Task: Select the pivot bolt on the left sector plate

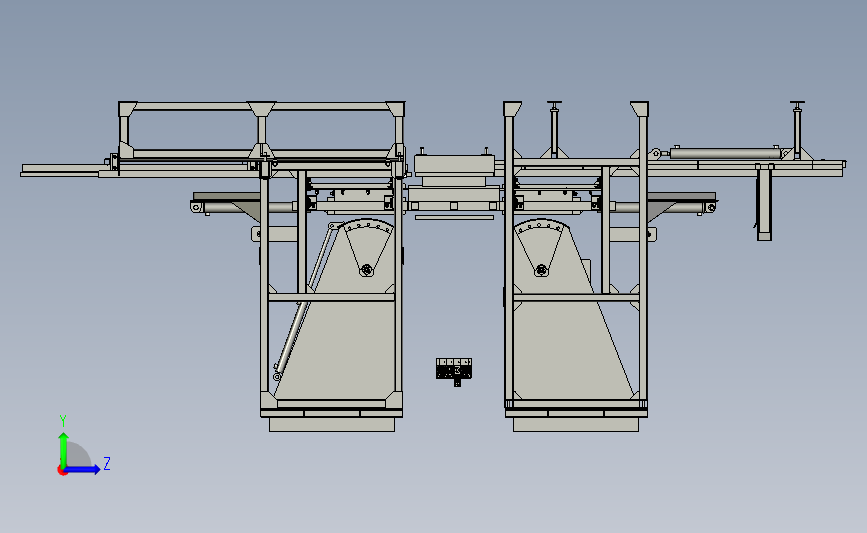Action: [x=366, y=270]
